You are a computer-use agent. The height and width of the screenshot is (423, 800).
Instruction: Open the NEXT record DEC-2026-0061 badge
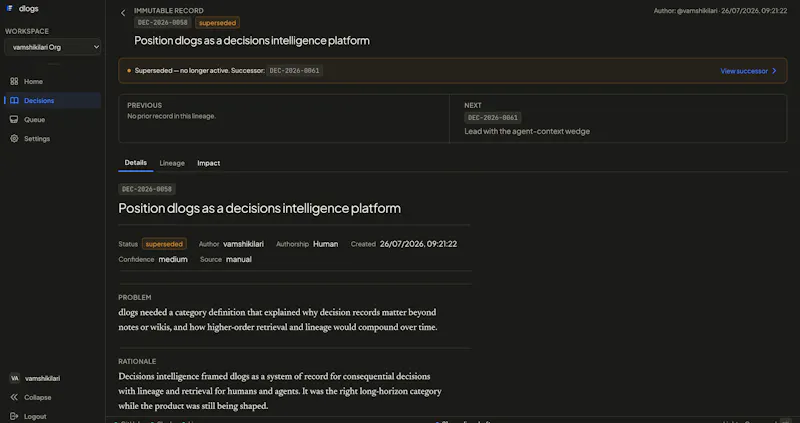click(x=493, y=117)
